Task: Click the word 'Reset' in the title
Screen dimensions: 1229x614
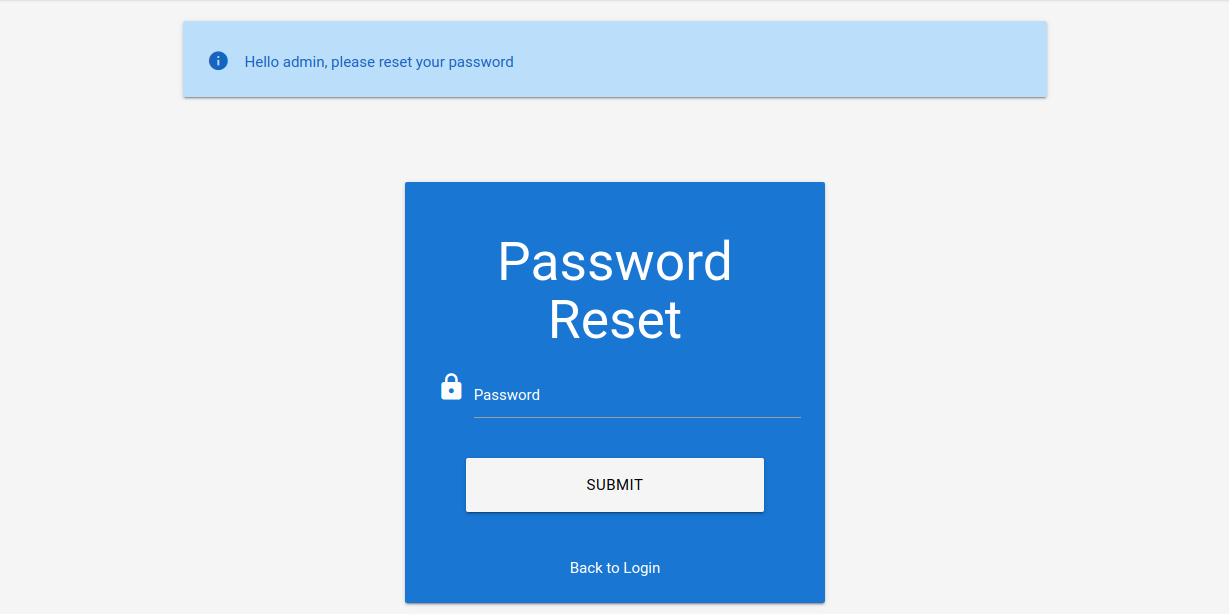Action: [614, 320]
